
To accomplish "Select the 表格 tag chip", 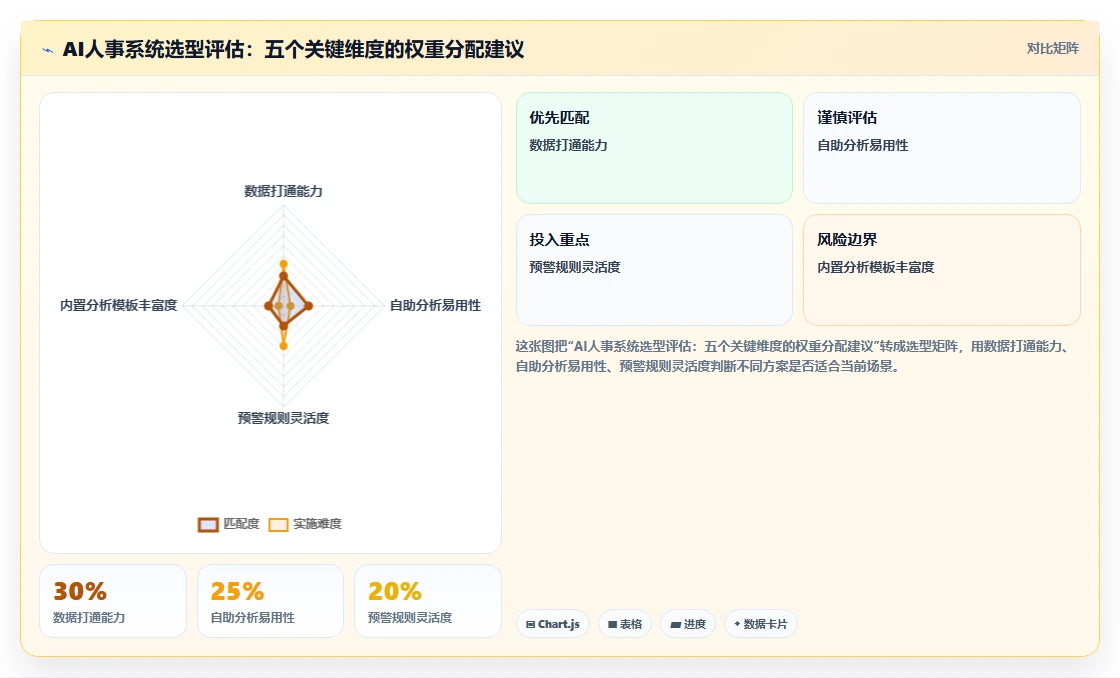I will coord(625,624).
